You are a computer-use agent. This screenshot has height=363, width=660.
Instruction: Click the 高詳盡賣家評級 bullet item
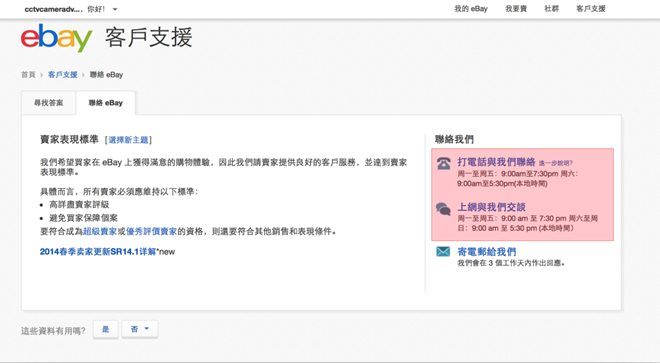click(x=79, y=205)
